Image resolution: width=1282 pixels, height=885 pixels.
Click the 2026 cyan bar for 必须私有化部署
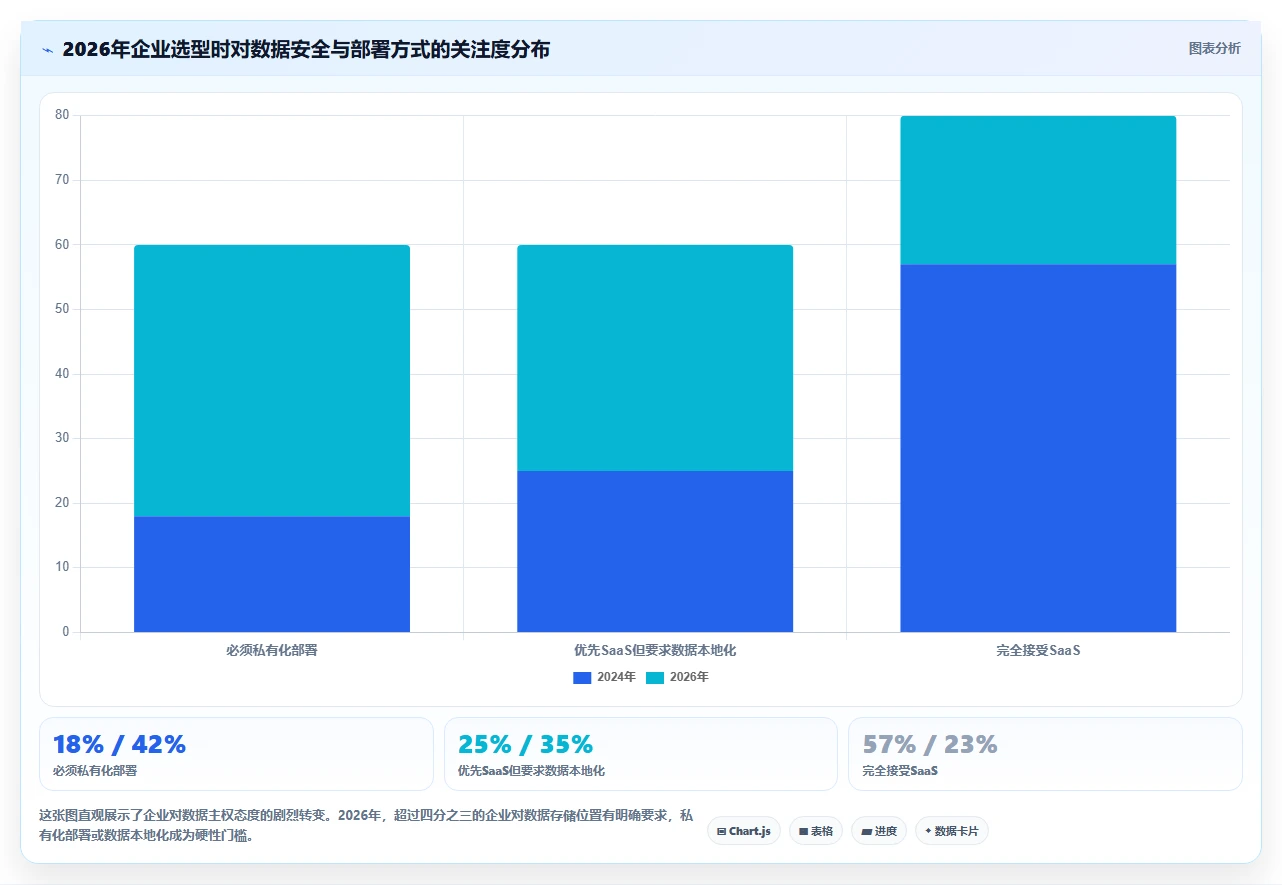point(272,381)
